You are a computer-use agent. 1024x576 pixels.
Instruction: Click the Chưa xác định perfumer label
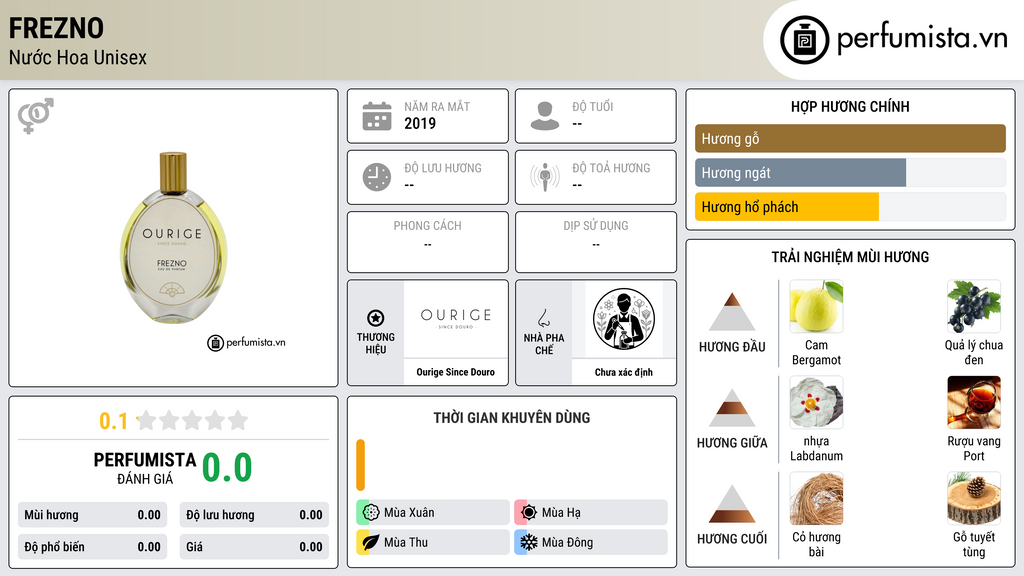[624, 372]
